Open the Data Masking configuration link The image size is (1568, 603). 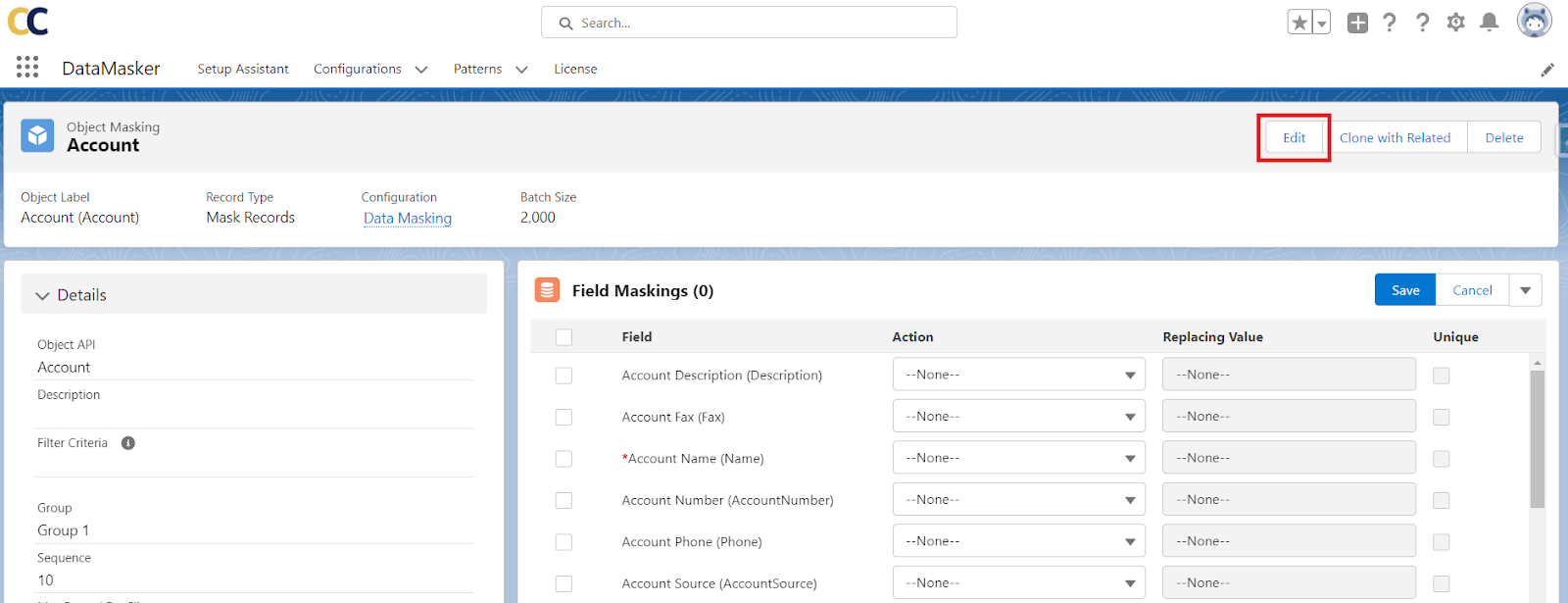pyautogui.click(x=408, y=218)
